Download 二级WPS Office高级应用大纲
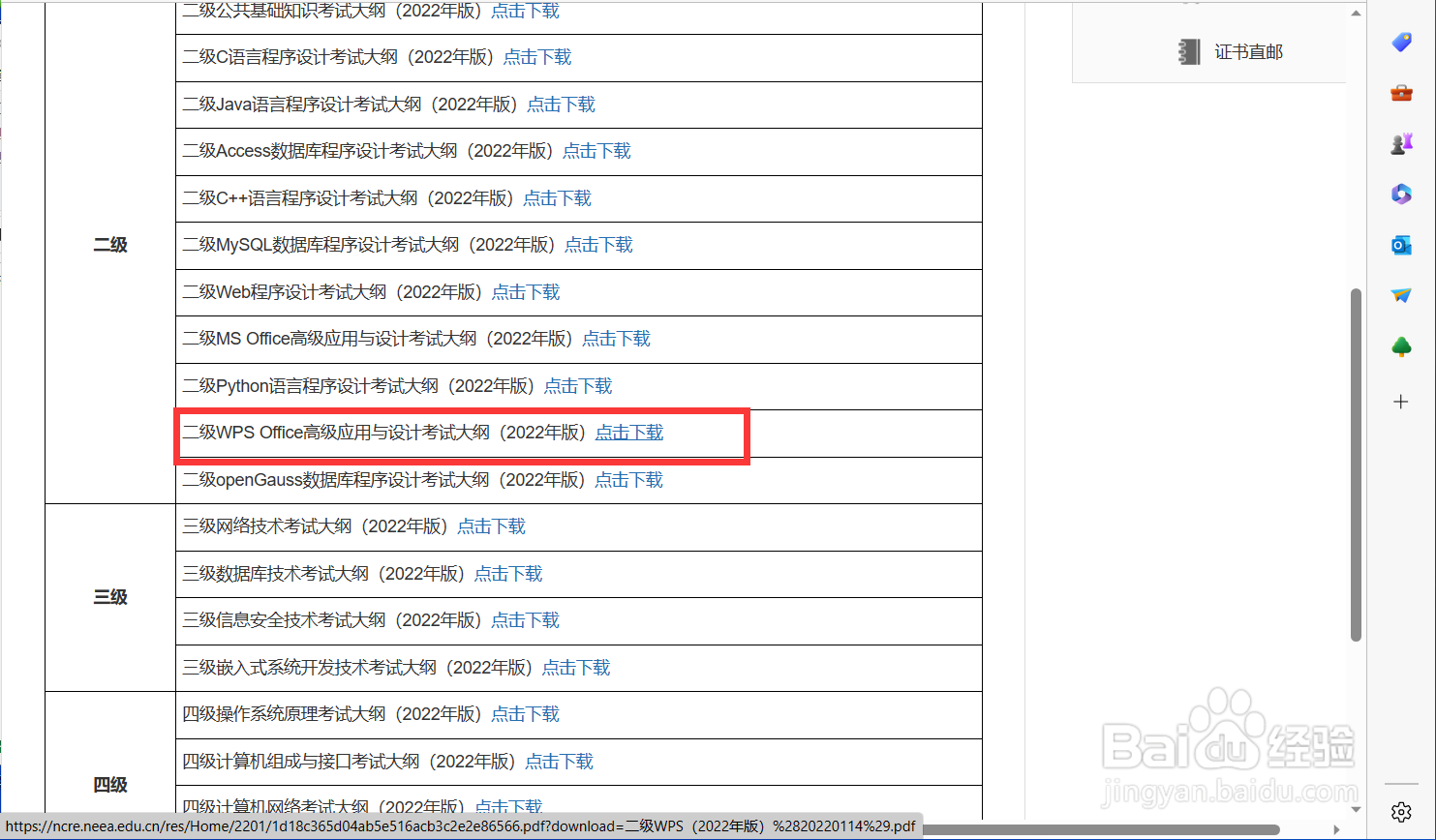Screen dimensions: 1436x840 coord(629,433)
